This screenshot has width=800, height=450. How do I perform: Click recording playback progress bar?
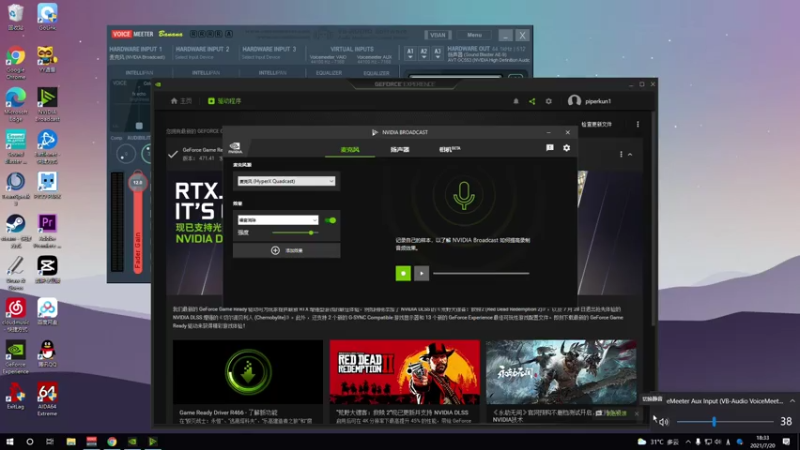[481, 273]
